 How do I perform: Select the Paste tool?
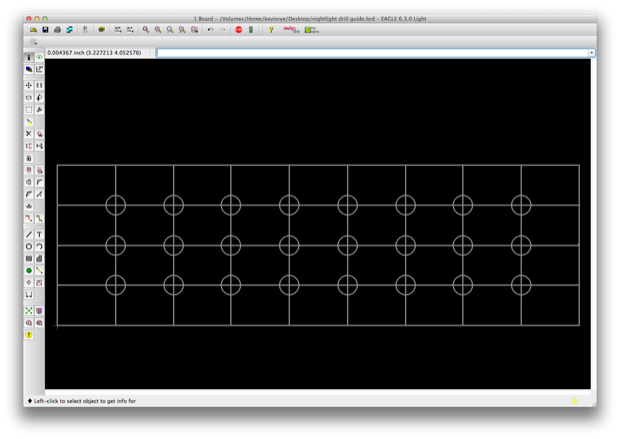[x=29, y=122]
